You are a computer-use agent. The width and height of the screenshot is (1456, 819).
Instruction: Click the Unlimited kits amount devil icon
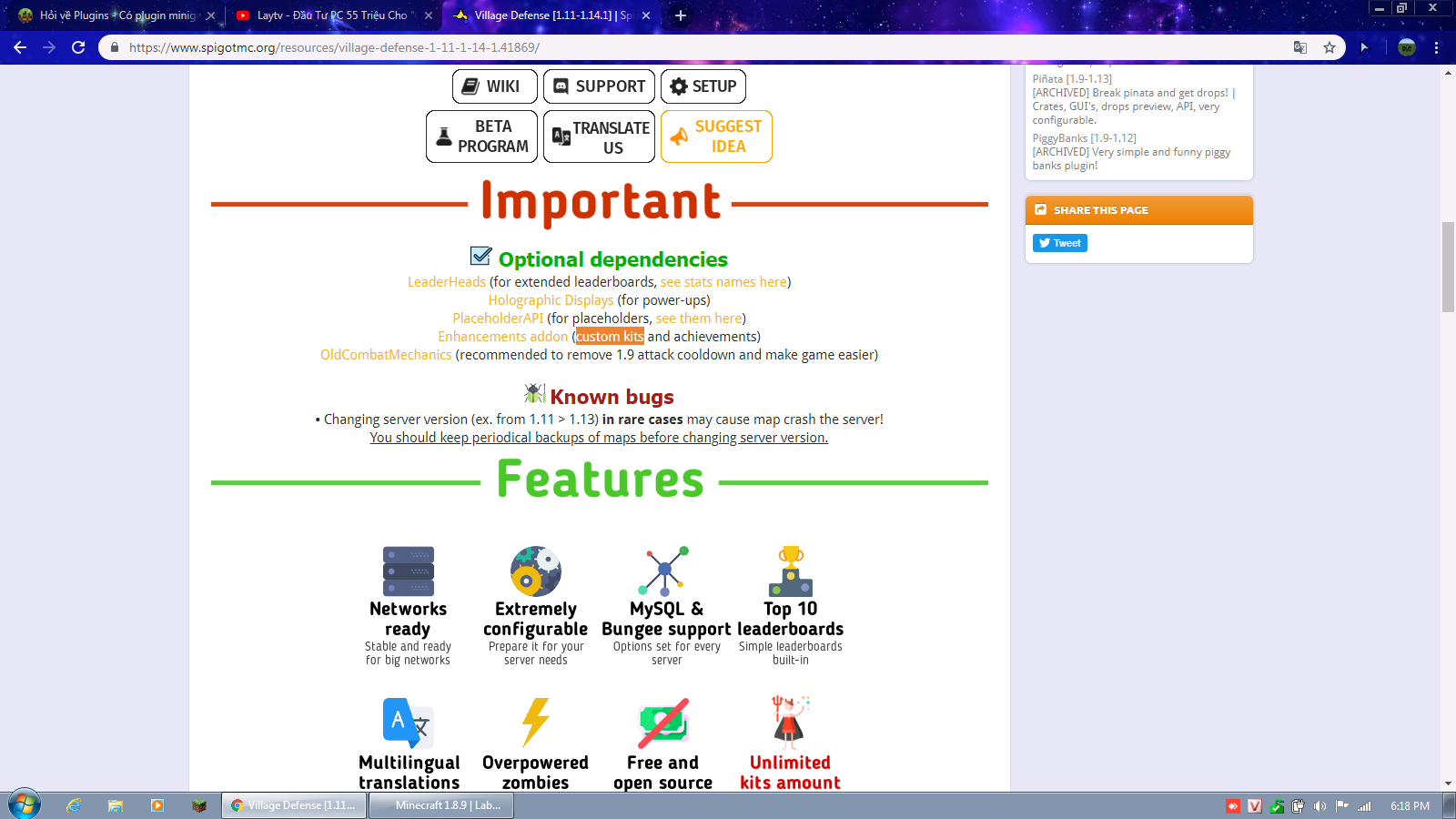coord(791,722)
